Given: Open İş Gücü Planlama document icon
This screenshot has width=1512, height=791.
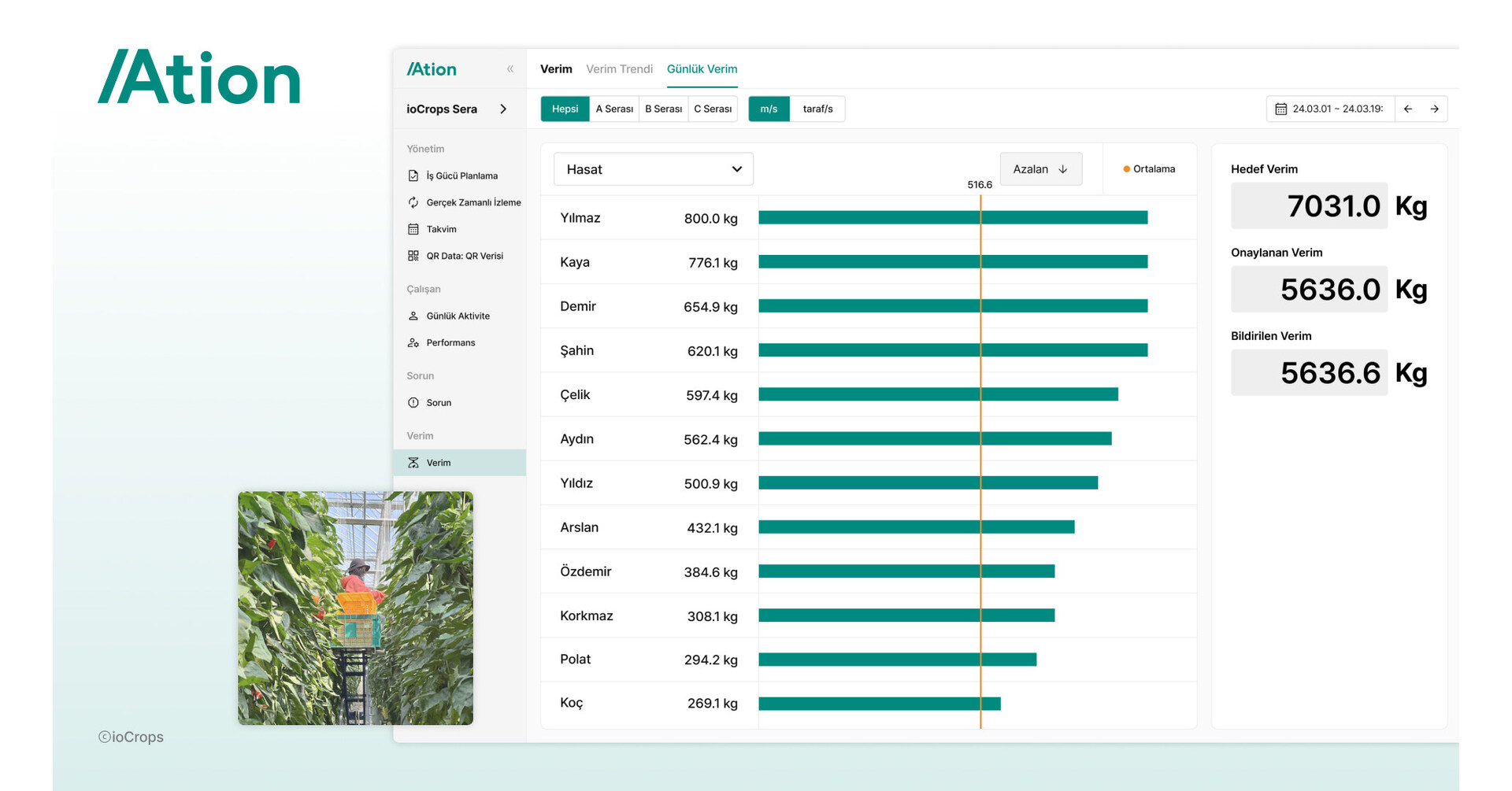Looking at the screenshot, I should point(413,176).
